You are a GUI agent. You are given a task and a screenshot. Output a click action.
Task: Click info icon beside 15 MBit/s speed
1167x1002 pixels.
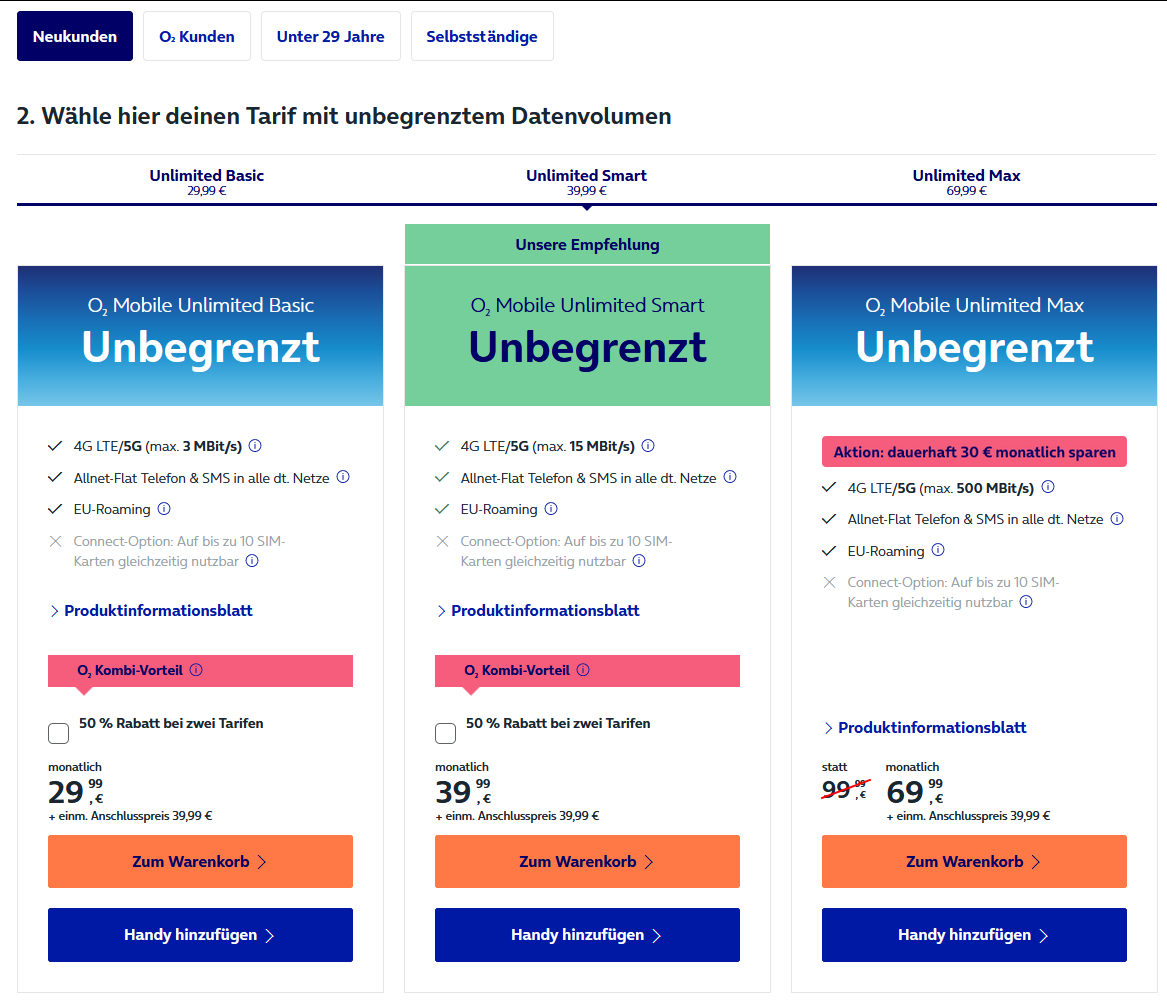coord(648,446)
